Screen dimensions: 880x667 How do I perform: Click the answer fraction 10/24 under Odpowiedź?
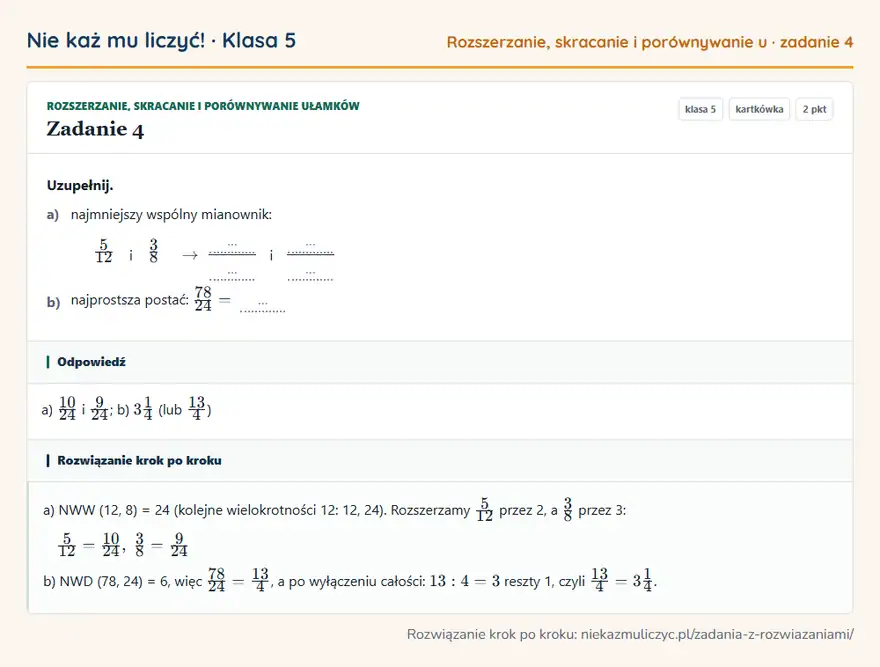pyautogui.click(x=67, y=409)
